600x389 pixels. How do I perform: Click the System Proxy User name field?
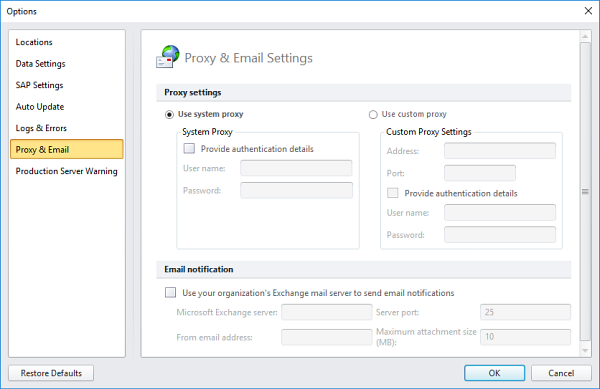(x=296, y=168)
